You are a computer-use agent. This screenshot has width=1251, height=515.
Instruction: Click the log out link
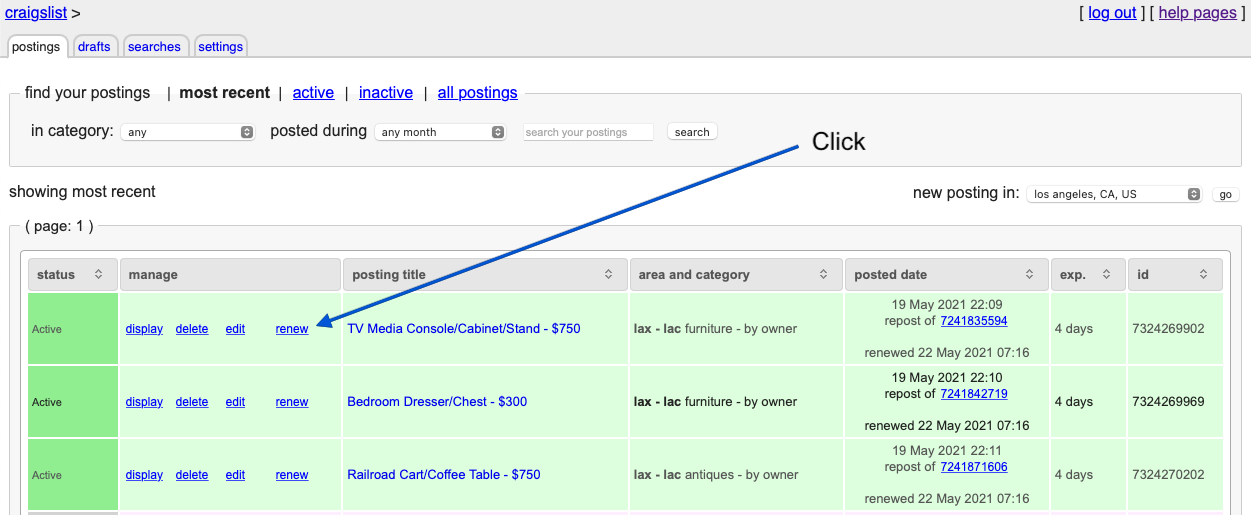tap(1112, 13)
